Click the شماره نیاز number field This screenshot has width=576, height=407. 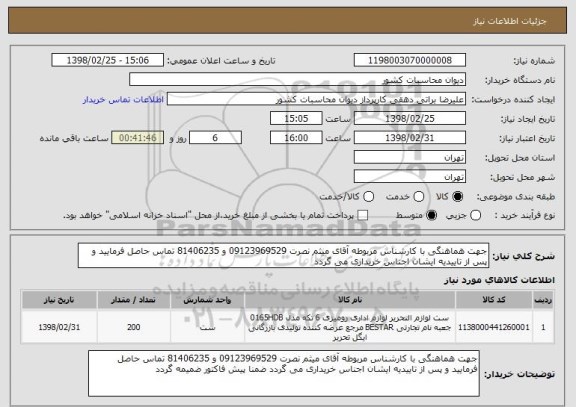[x=410, y=60]
